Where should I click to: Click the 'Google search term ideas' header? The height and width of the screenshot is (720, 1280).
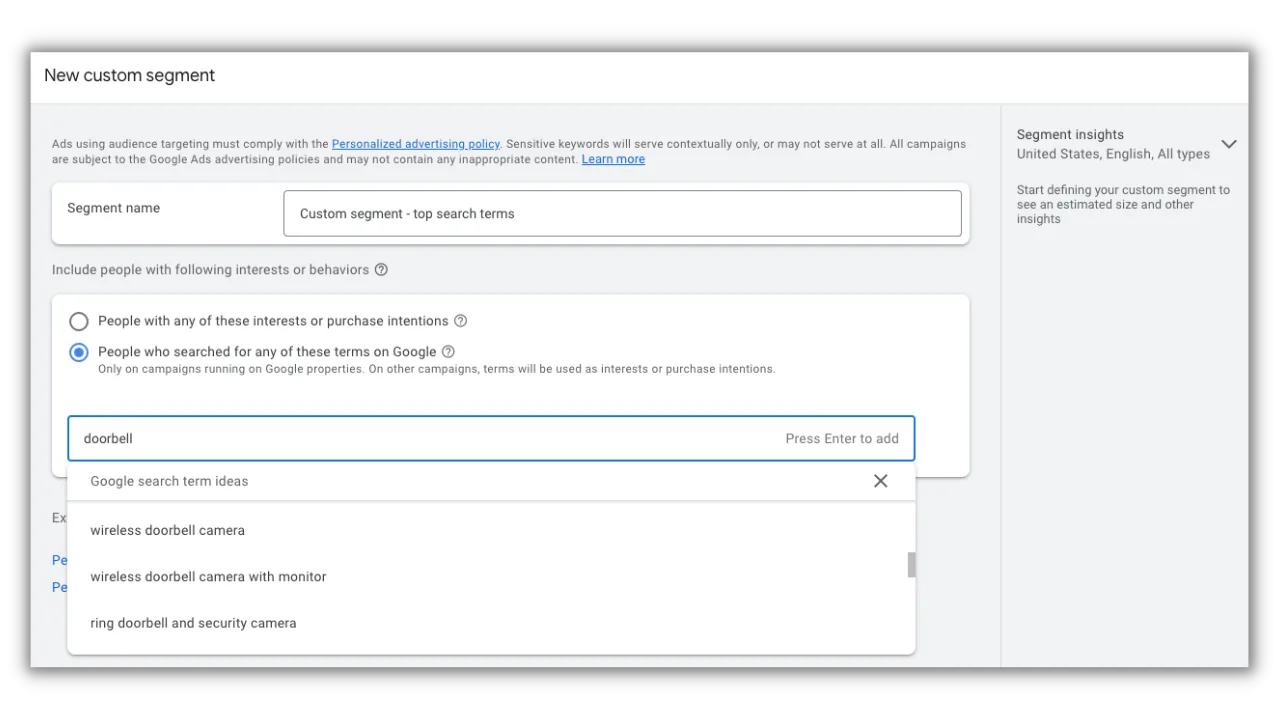[169, 481]
